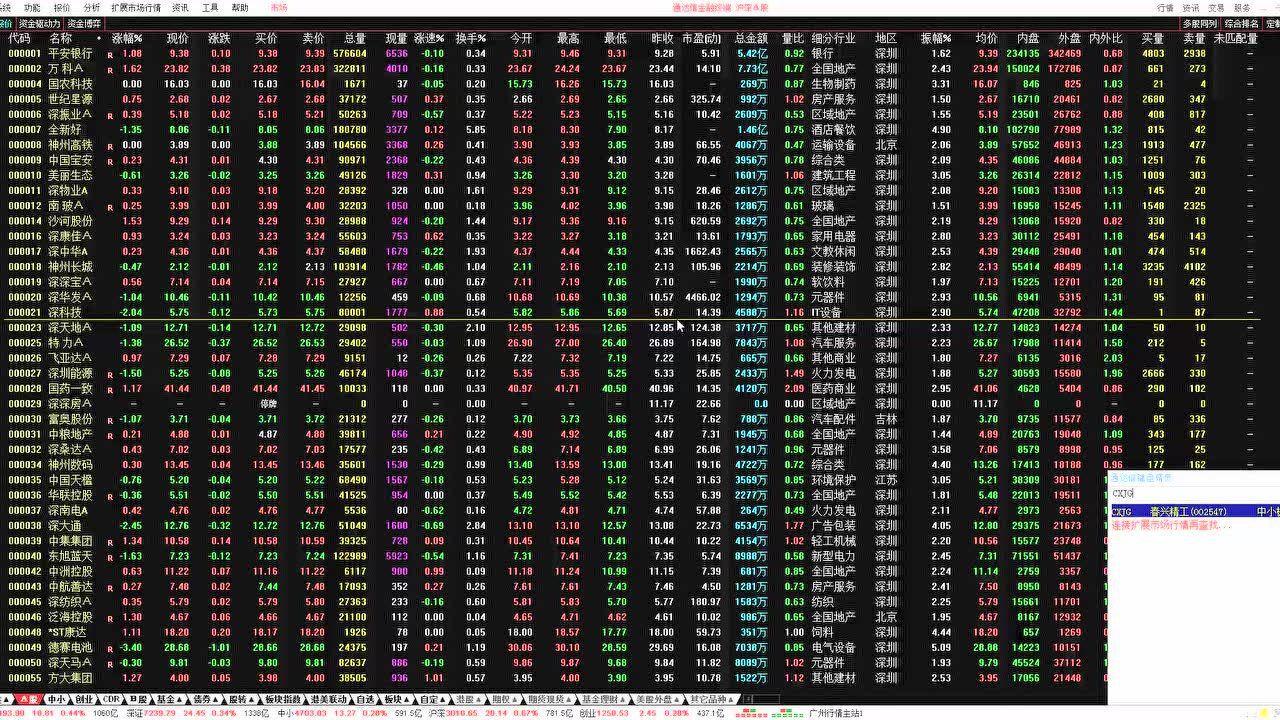Sort by the 换手% column header
Screen dimensions: 1280x720
tap(470, 38)
